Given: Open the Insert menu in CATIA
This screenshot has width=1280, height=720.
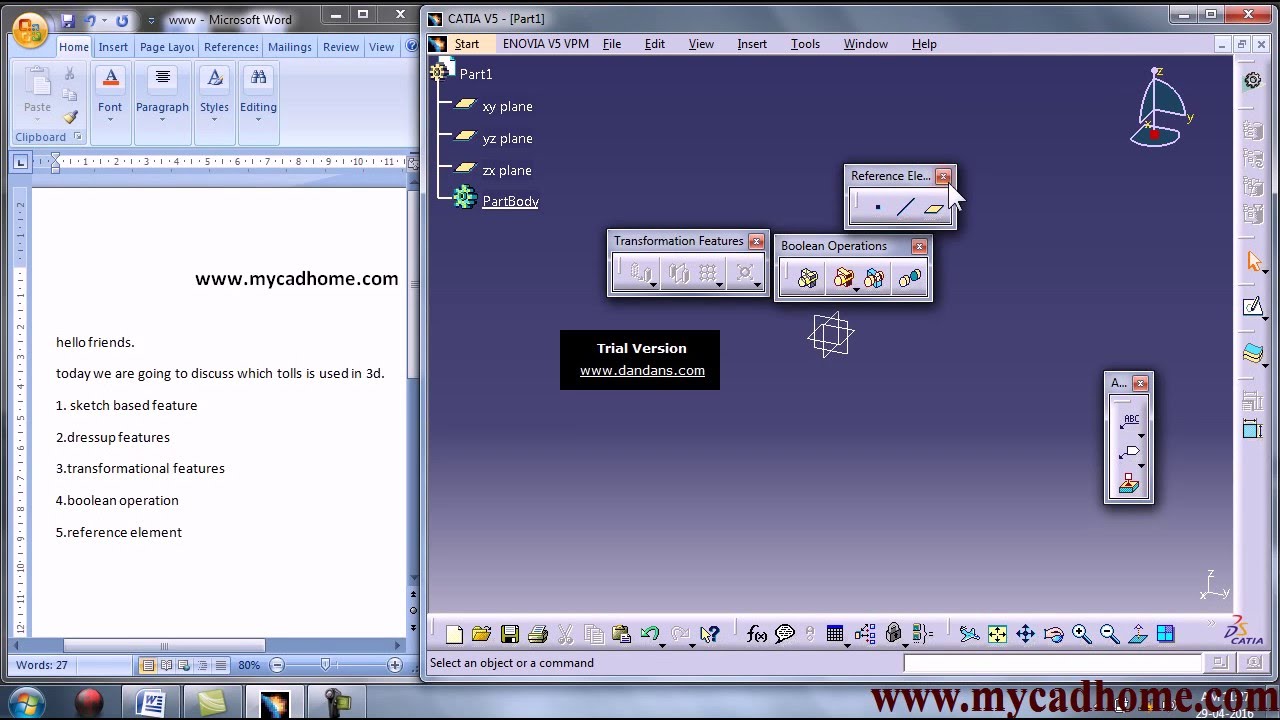Looking at the screenshot, I should pyautogui.click(x=752, y=44).
